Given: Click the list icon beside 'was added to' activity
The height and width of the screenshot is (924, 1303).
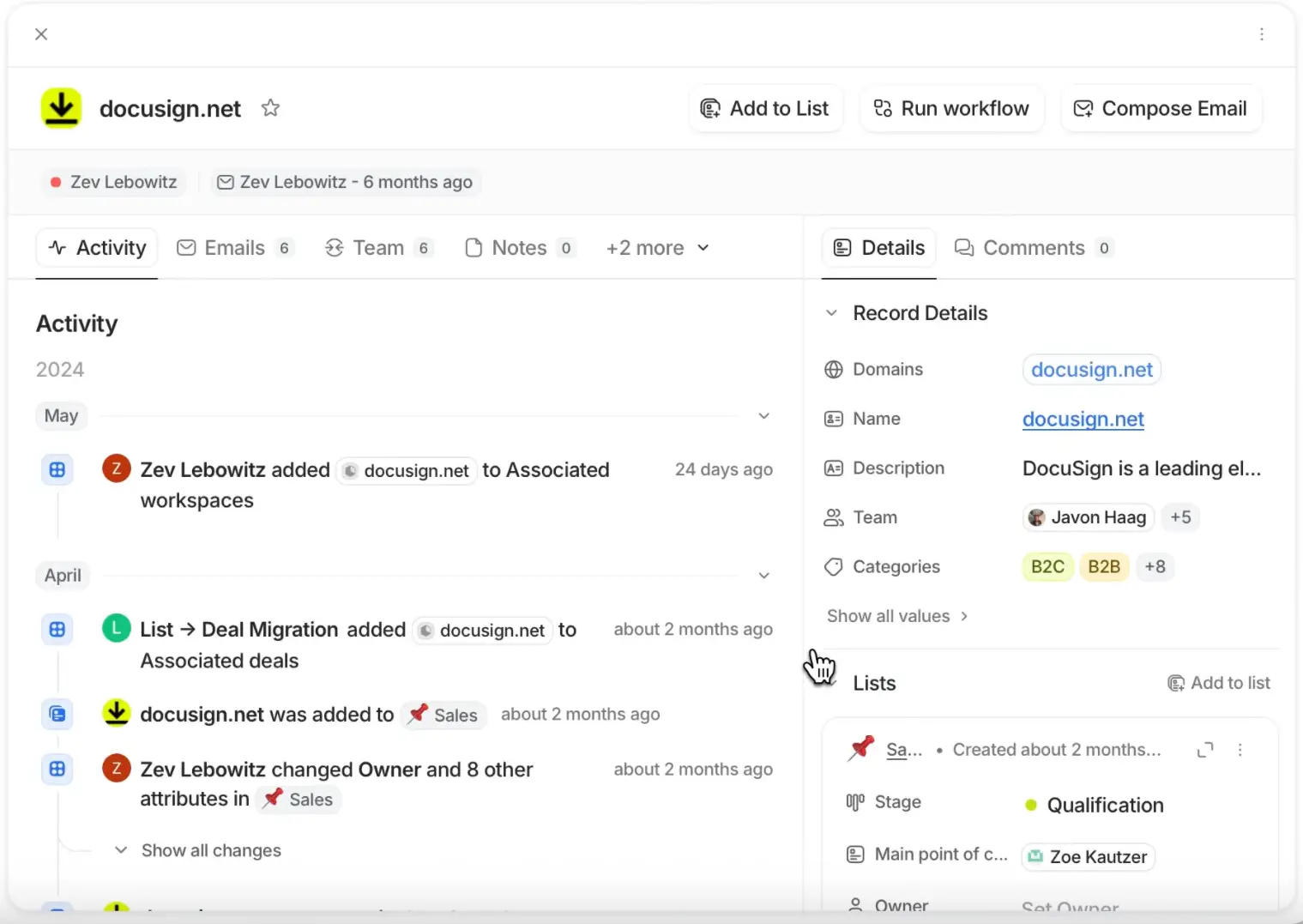Looking at the screenshot, I should tap(57, 714).
